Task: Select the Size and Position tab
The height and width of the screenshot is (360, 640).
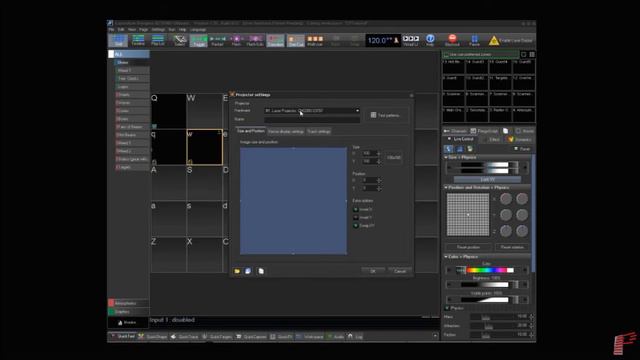Action: pyautogui.click(x=251, y=131)
